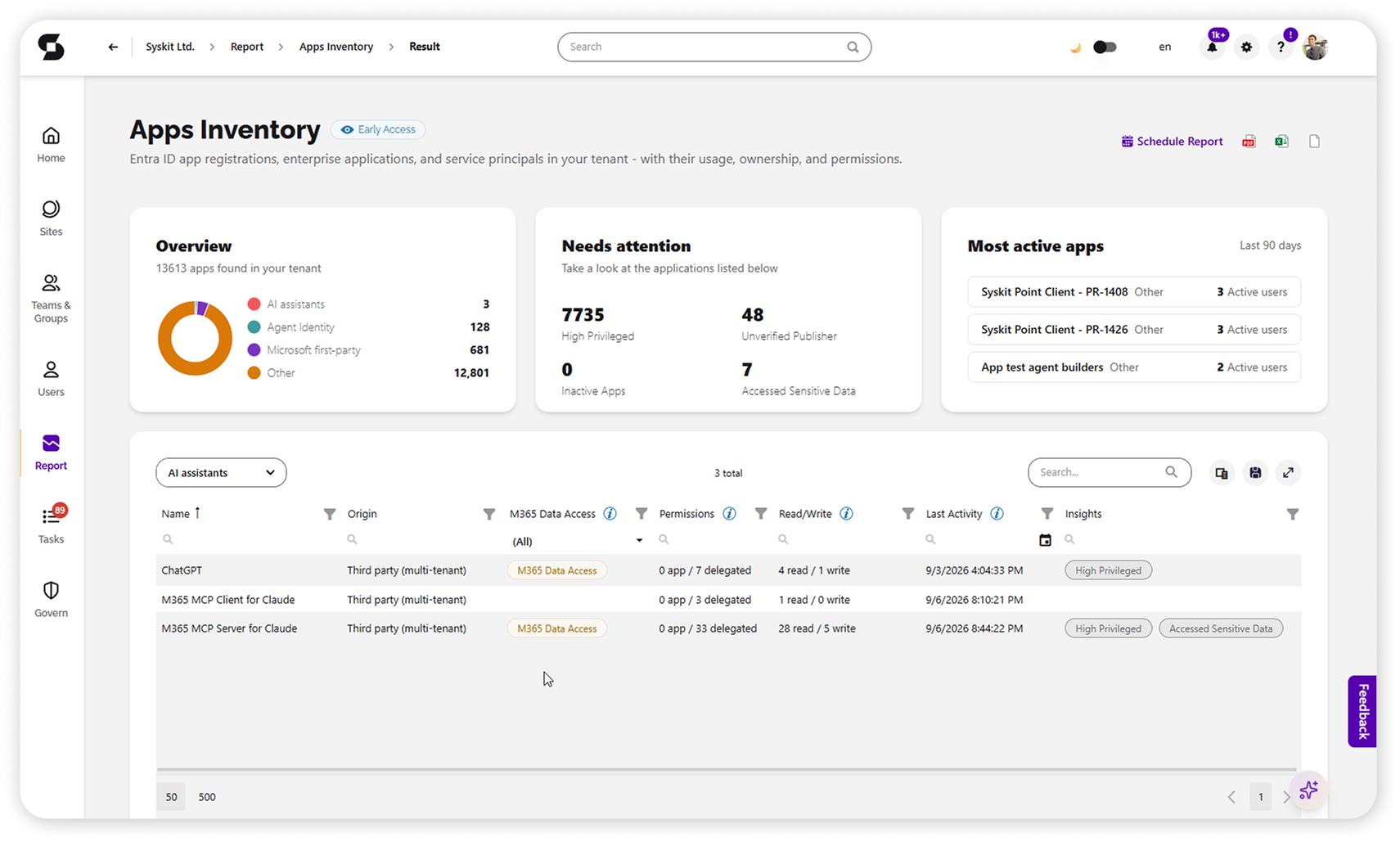Open Syskit Point Client - PR-1408 app
Screen dimensions: 1400x842
pos(1134,292)
